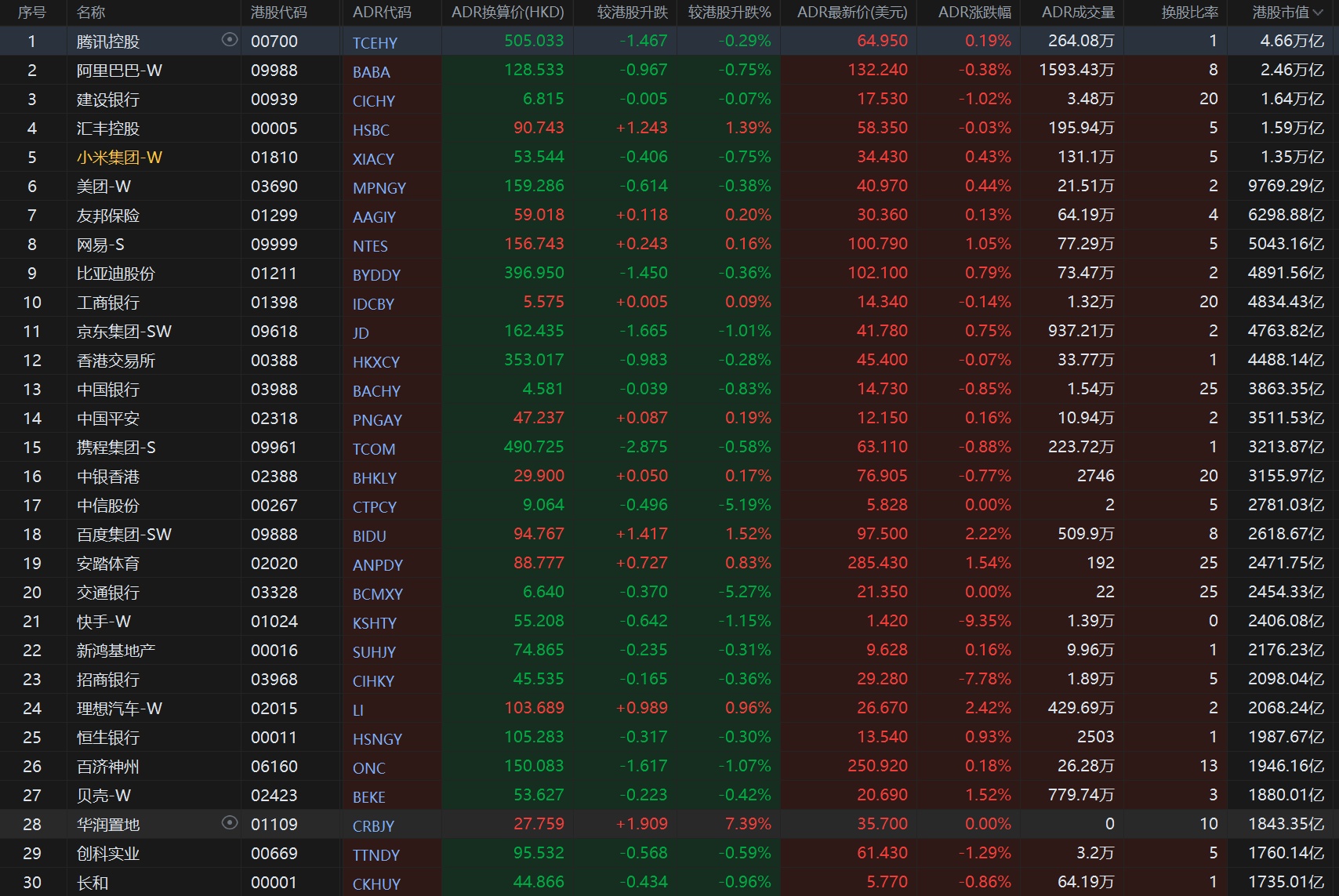Sort by the 港股代码 column header
The width and height of the screenshot is (1339, 896).
(279, 13)
